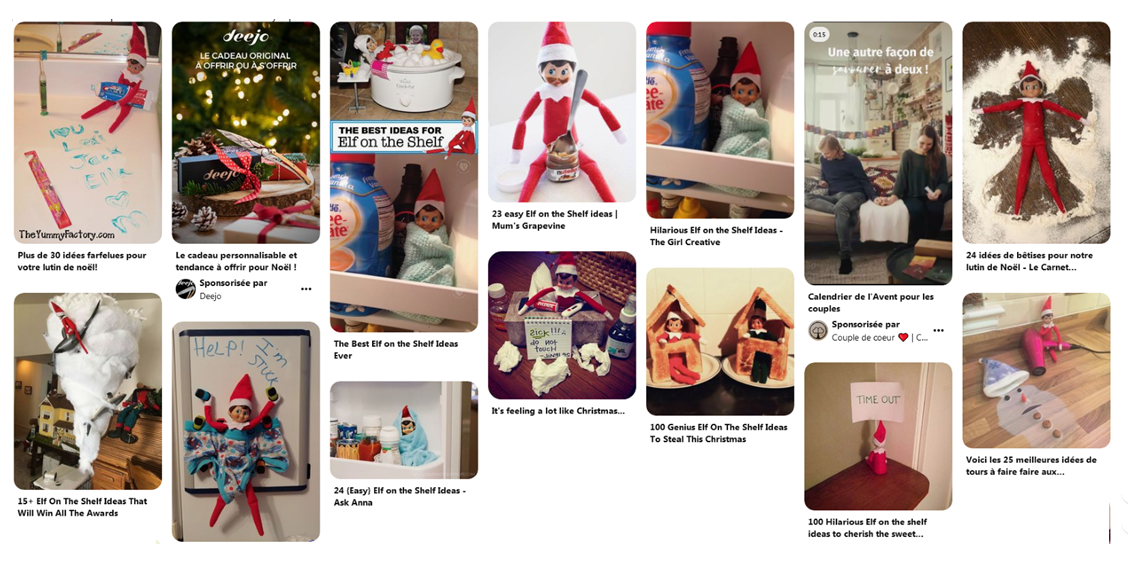The width and height of the screenshot is (1128, 564).
Task: Open the Deejo Christmas gift ad image
Action: coord(245,132)
